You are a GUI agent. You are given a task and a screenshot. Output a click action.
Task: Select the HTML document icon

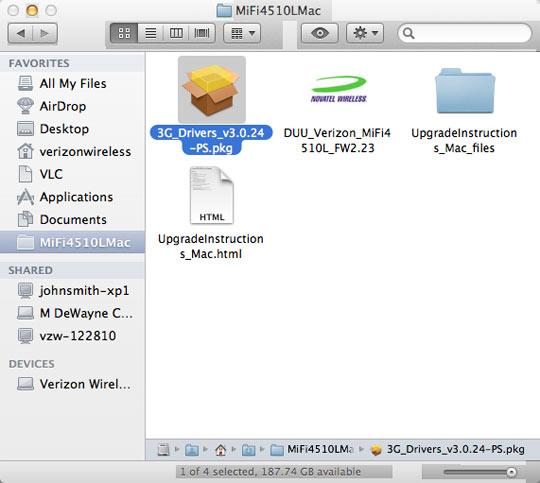coord(212,195)
